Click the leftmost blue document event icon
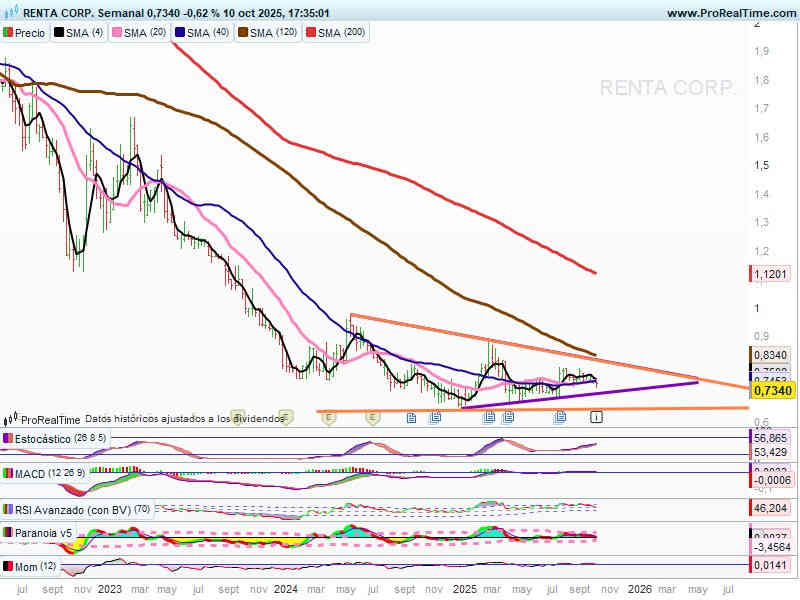800x600 pixels. pyautogui.click(x=411, y=417)
